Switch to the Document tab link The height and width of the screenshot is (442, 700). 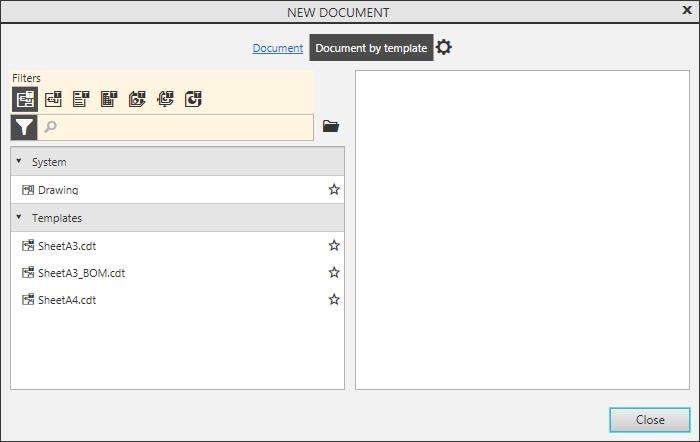pyautogui.click(x=278, y=48)
